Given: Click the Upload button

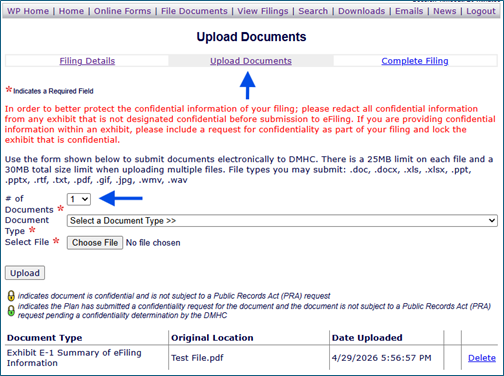Looking at the screenshot, I should (x=25, y=273).
